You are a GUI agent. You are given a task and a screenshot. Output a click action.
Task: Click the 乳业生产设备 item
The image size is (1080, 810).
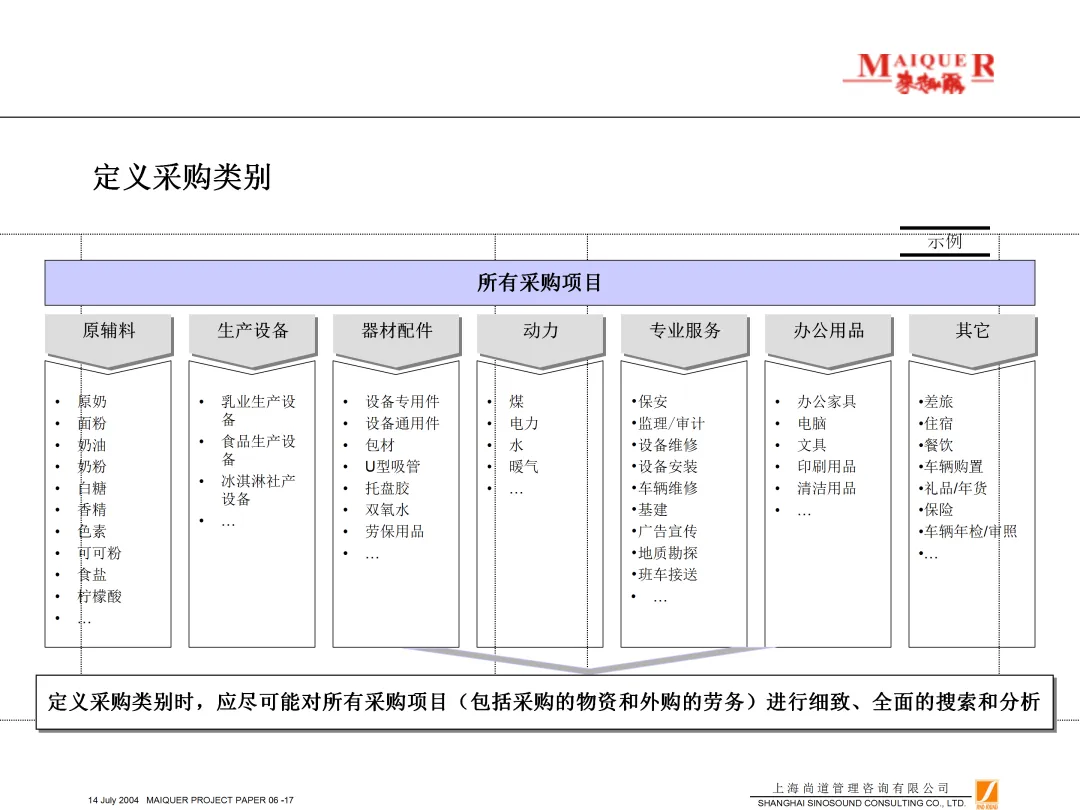[258, 411]
